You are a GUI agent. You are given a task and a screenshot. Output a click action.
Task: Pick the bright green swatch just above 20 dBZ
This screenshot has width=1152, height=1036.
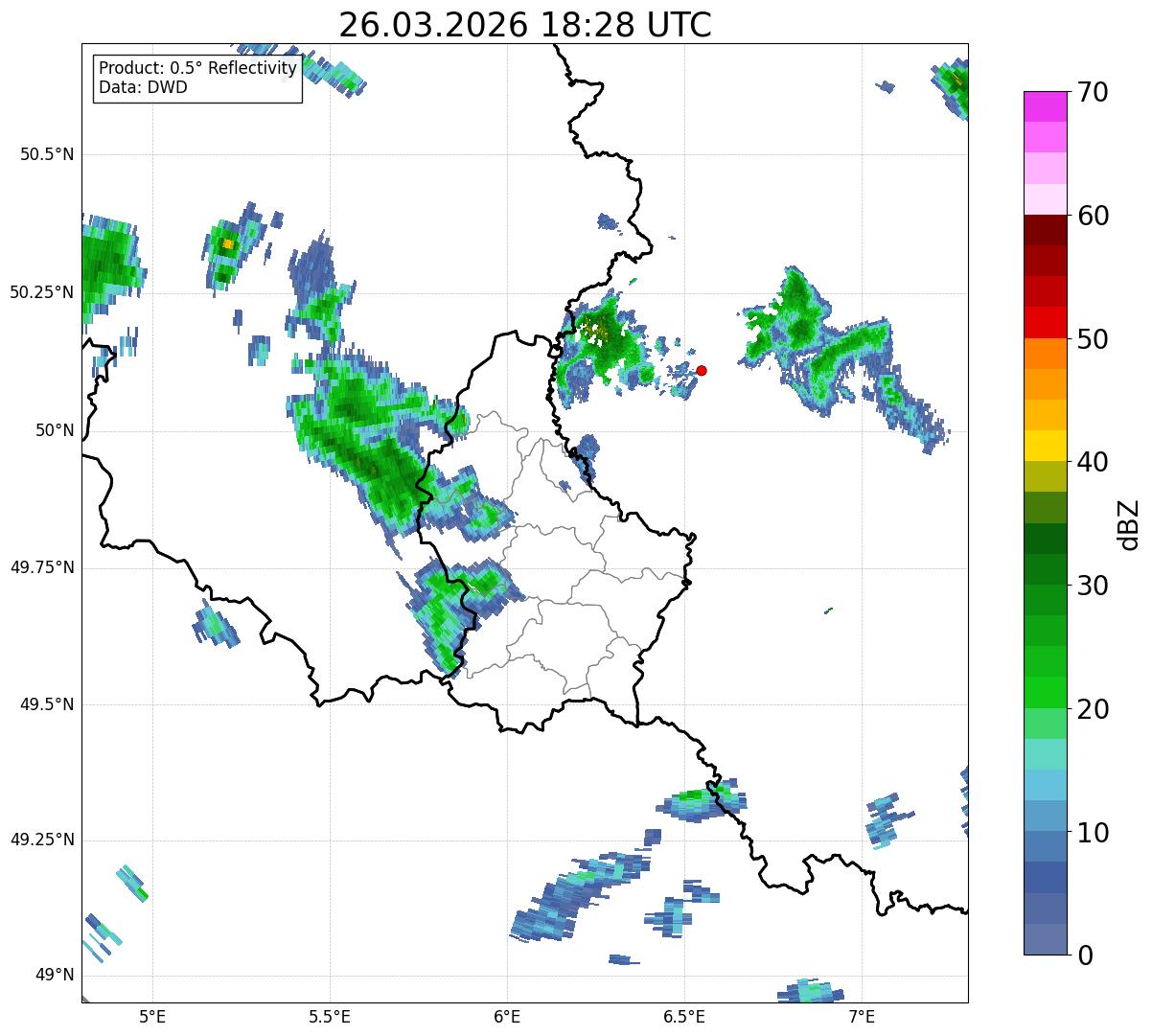[x=1045, y=693]
